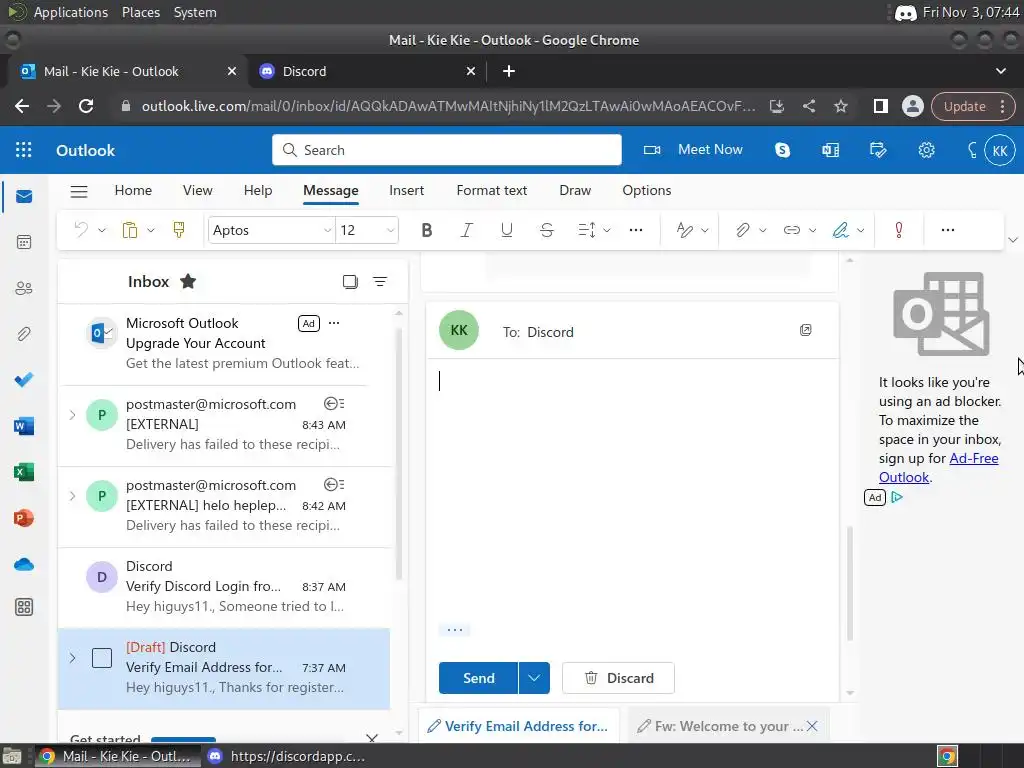Screen dimensions: 1024x768
Task: Tick the checkbox on Draft Discord email
Action: point(102,658)
